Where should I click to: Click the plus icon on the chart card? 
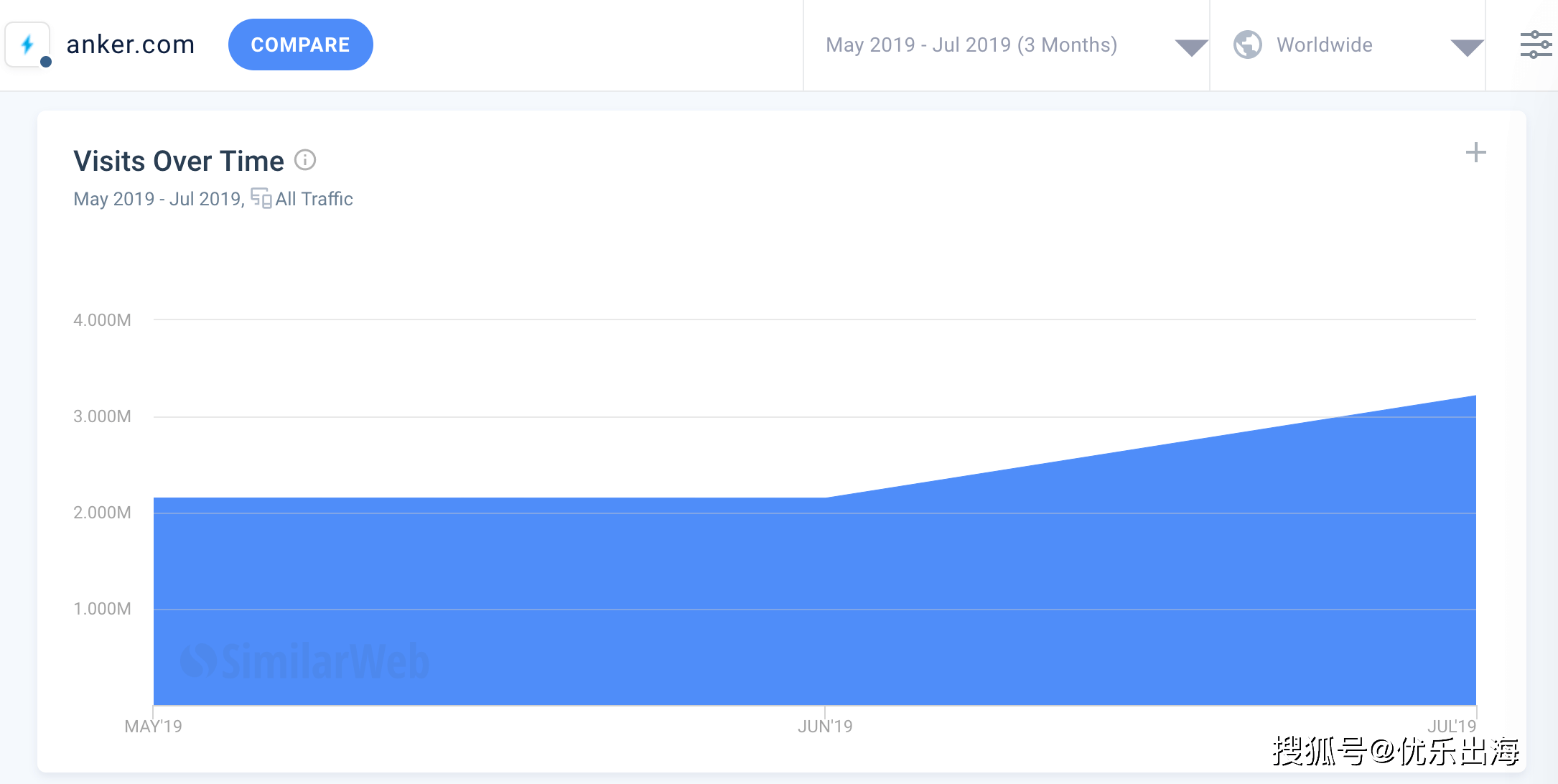click(1475, 152)
